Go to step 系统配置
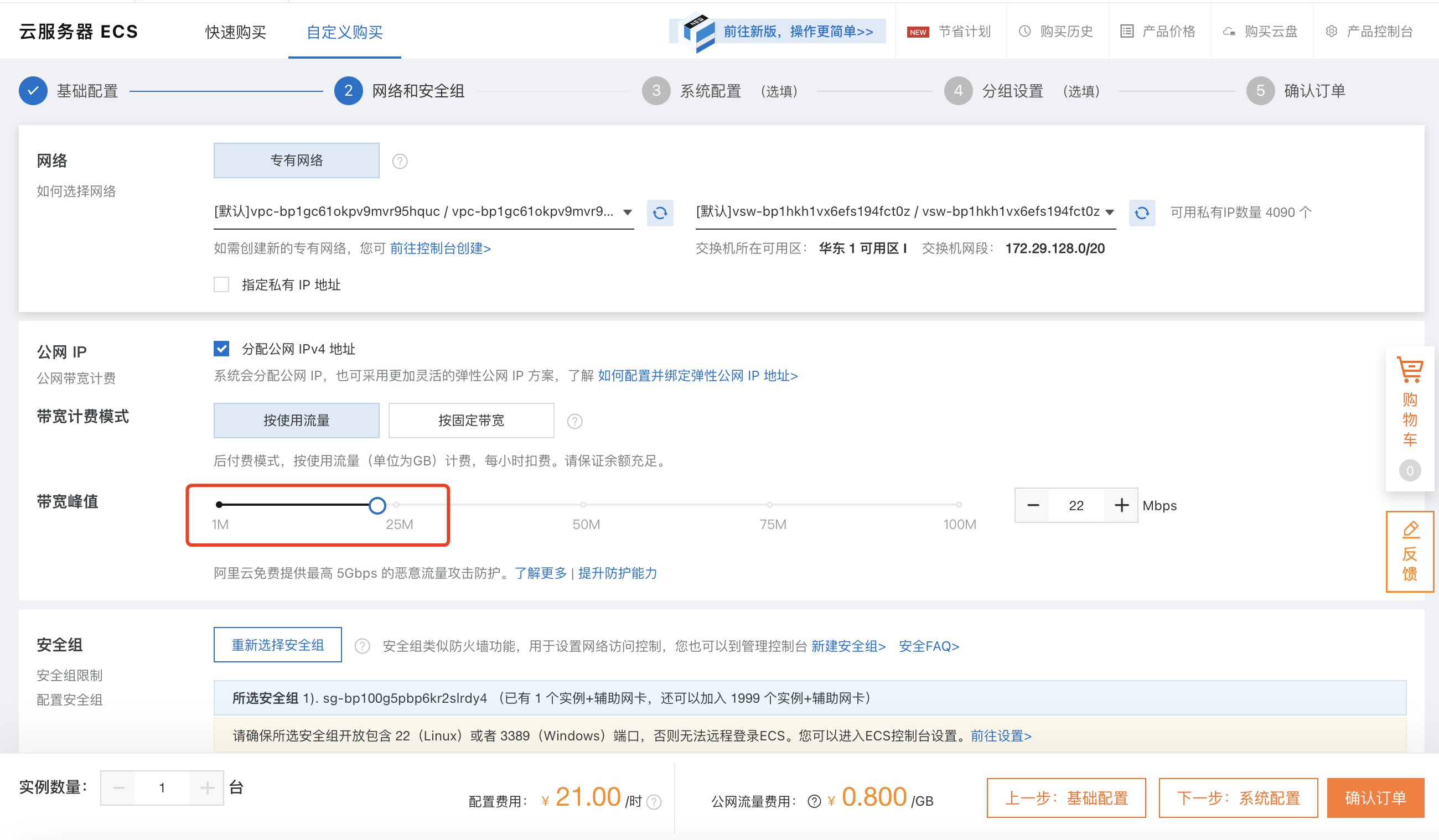 pos(710,91)
